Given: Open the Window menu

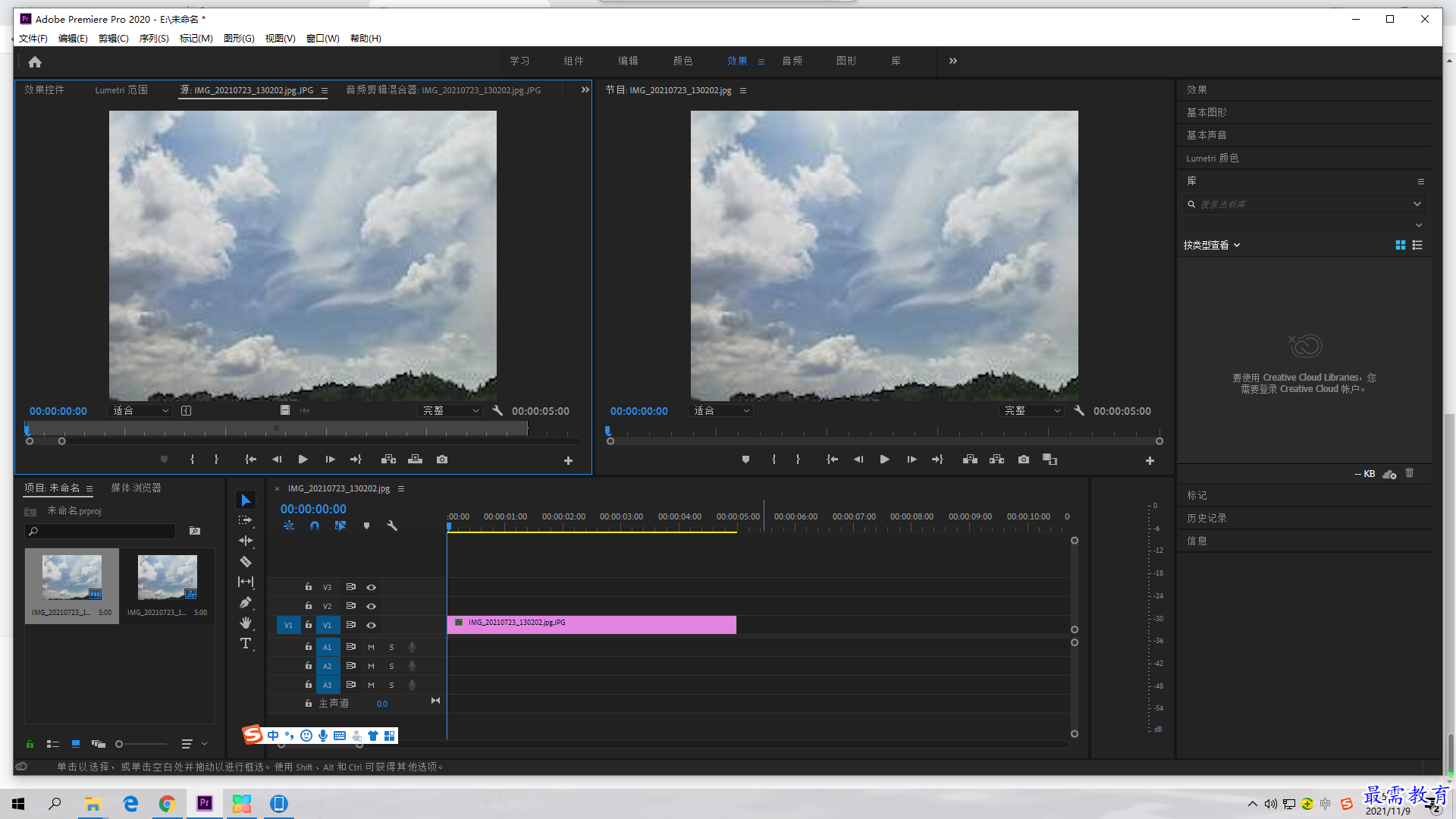Looking at the screenshot, I should click(x=322, y=38).
